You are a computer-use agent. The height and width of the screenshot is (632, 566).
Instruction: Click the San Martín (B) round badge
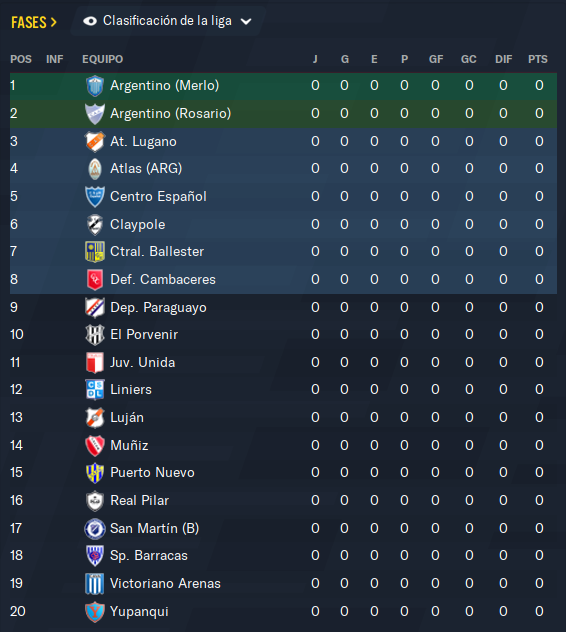point(95,528)
